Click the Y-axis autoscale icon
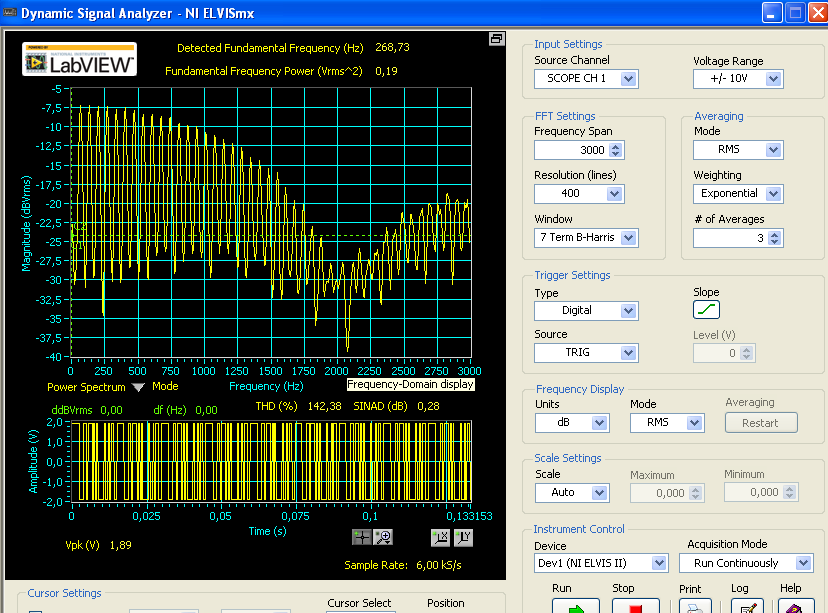The width and height of the screenshot is (828, 613). coord(463,537)
